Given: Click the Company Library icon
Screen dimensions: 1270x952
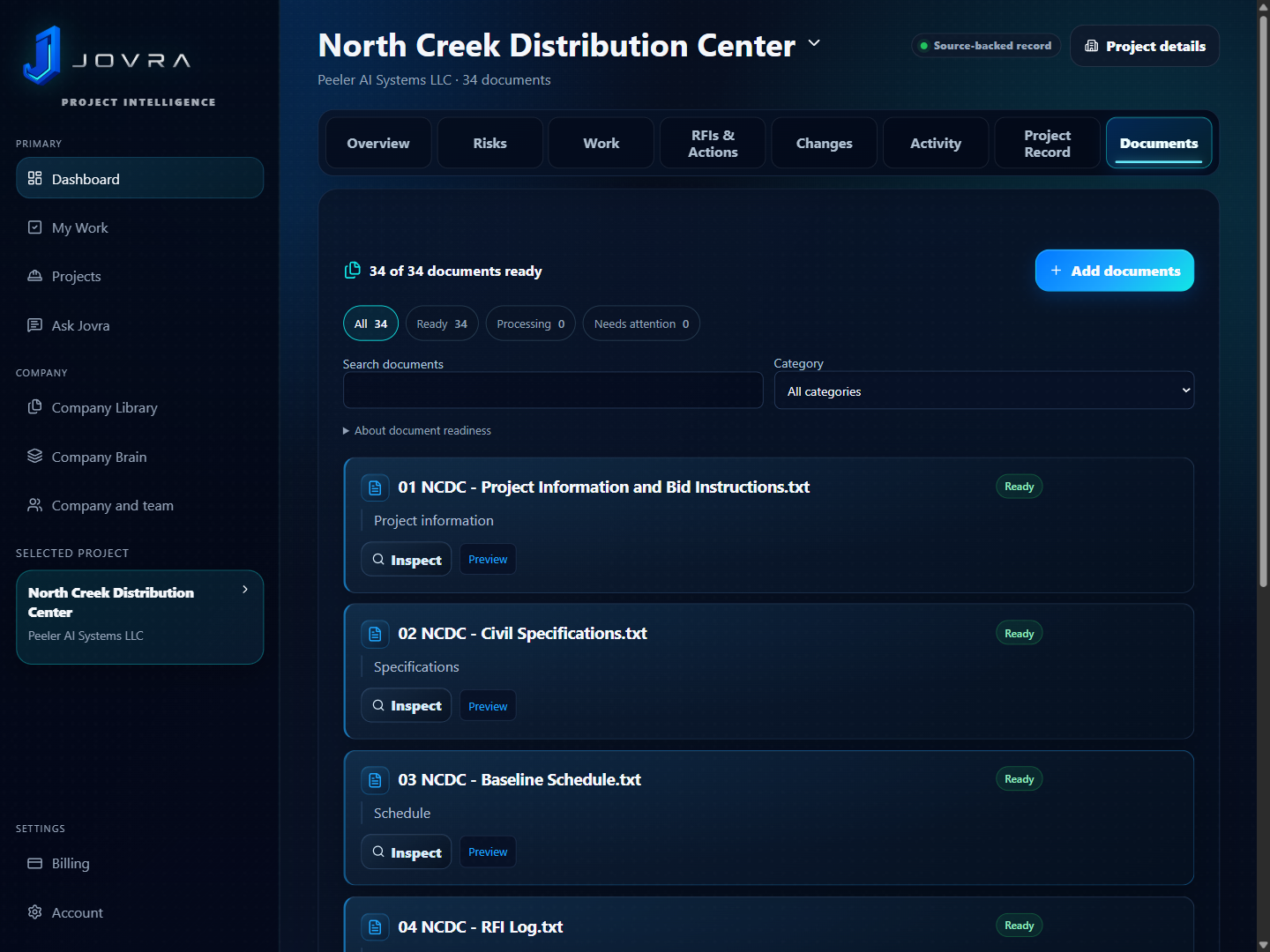Looking at the screenshot, I should click(35, 407).
